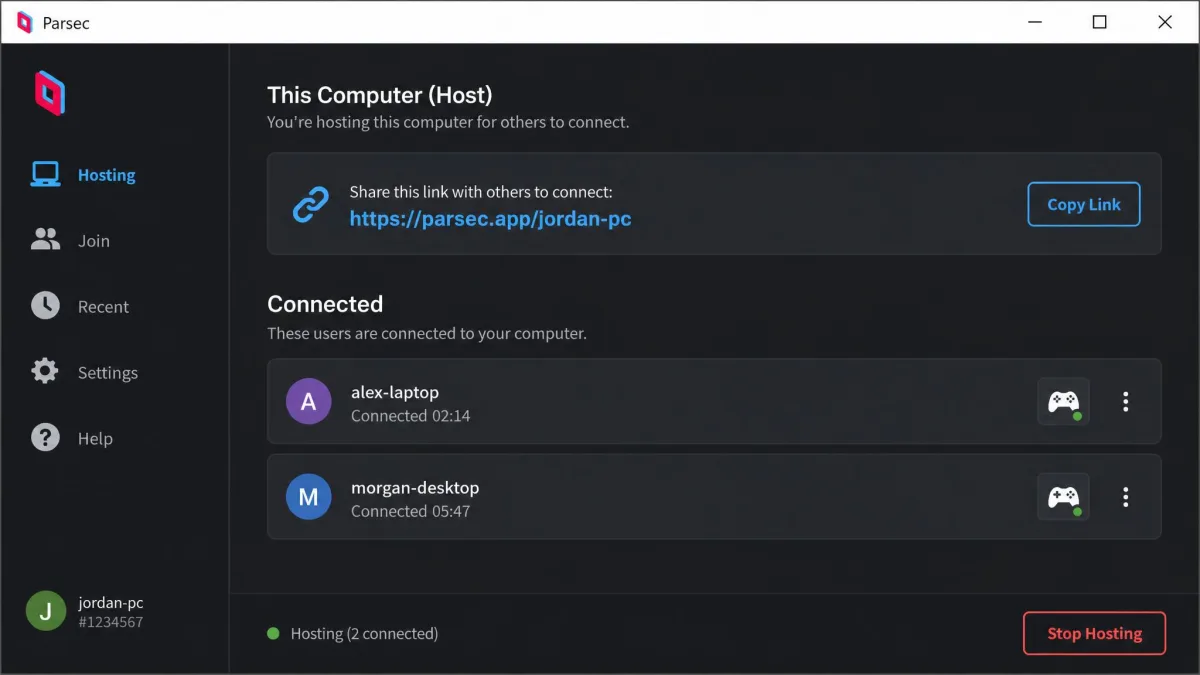This screenshot has height=675, width=1200.
Task: Click the morgan-desktop user name
Action: point(415,487)
